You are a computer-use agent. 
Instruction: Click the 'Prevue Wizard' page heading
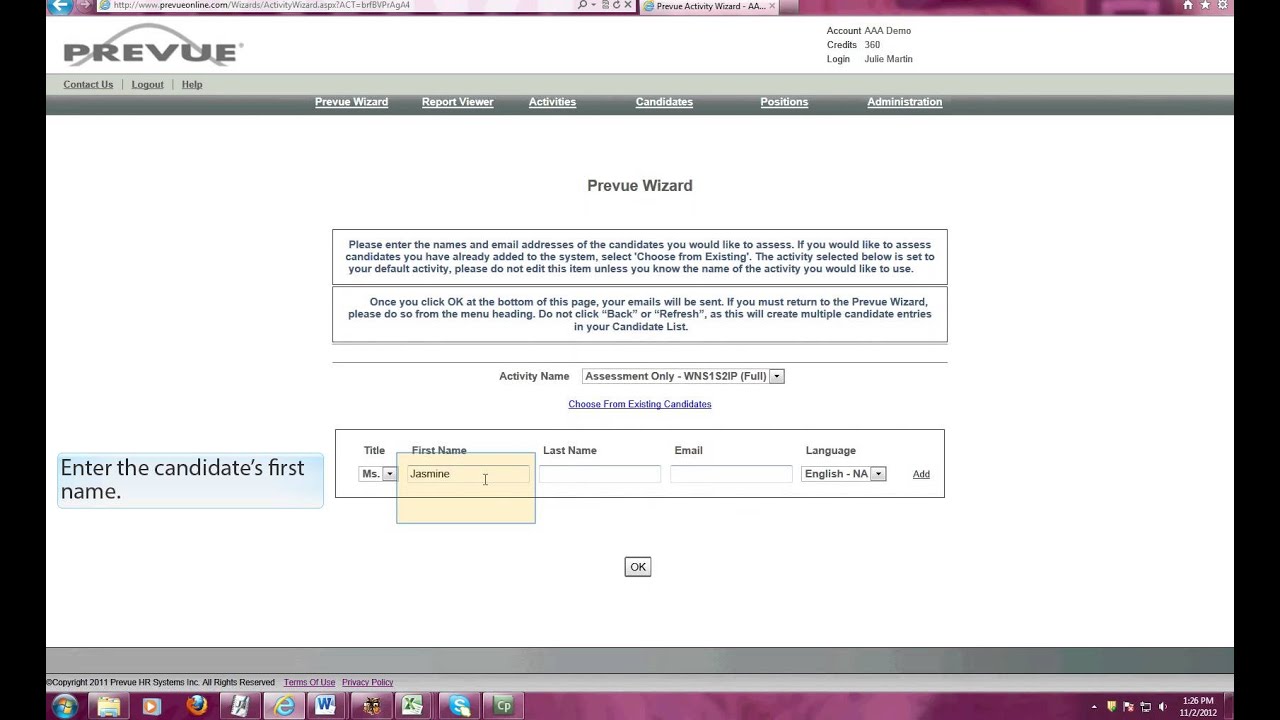click(x=640, y=186)
